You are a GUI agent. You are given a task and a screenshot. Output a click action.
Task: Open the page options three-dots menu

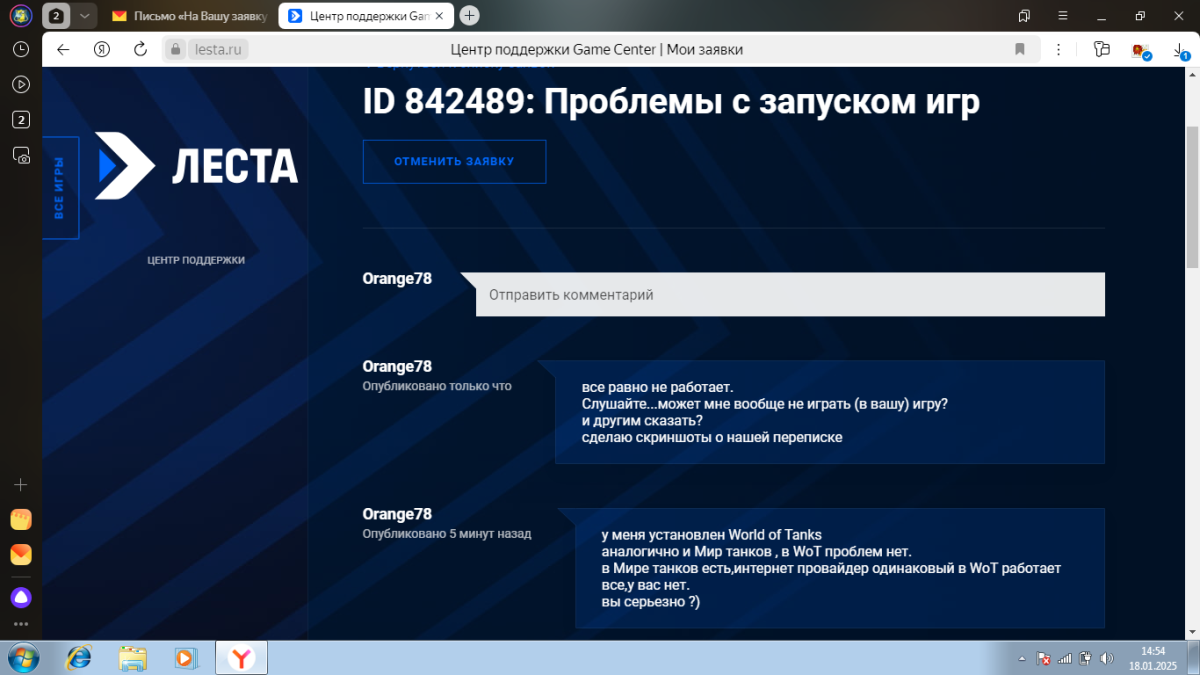point(1060,49)
